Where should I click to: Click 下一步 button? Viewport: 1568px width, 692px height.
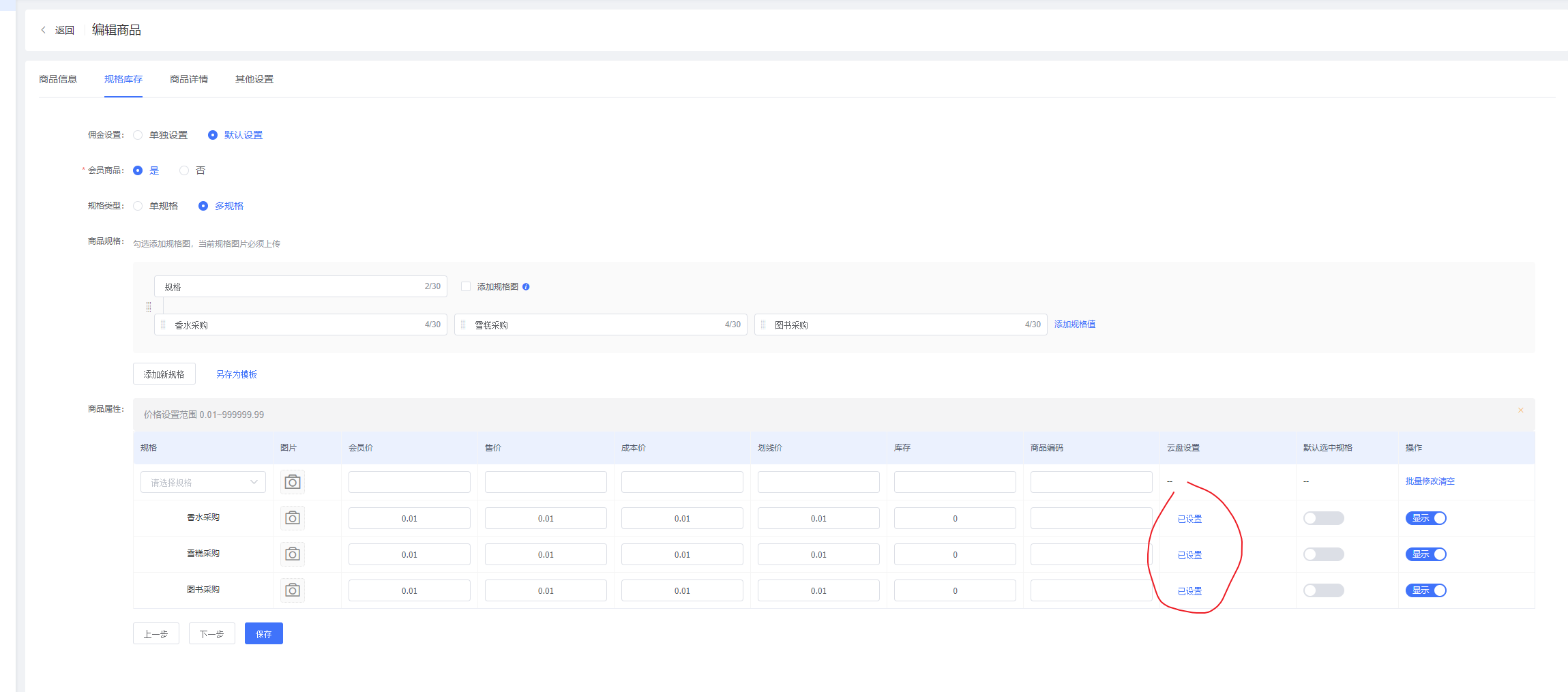tap(212, 633)
